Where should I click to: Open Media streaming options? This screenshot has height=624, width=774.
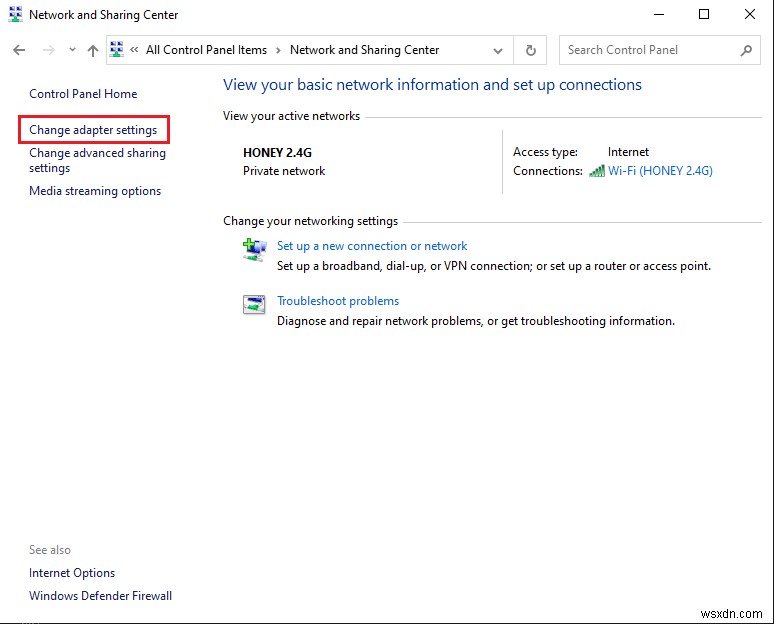tap(95, 191)
